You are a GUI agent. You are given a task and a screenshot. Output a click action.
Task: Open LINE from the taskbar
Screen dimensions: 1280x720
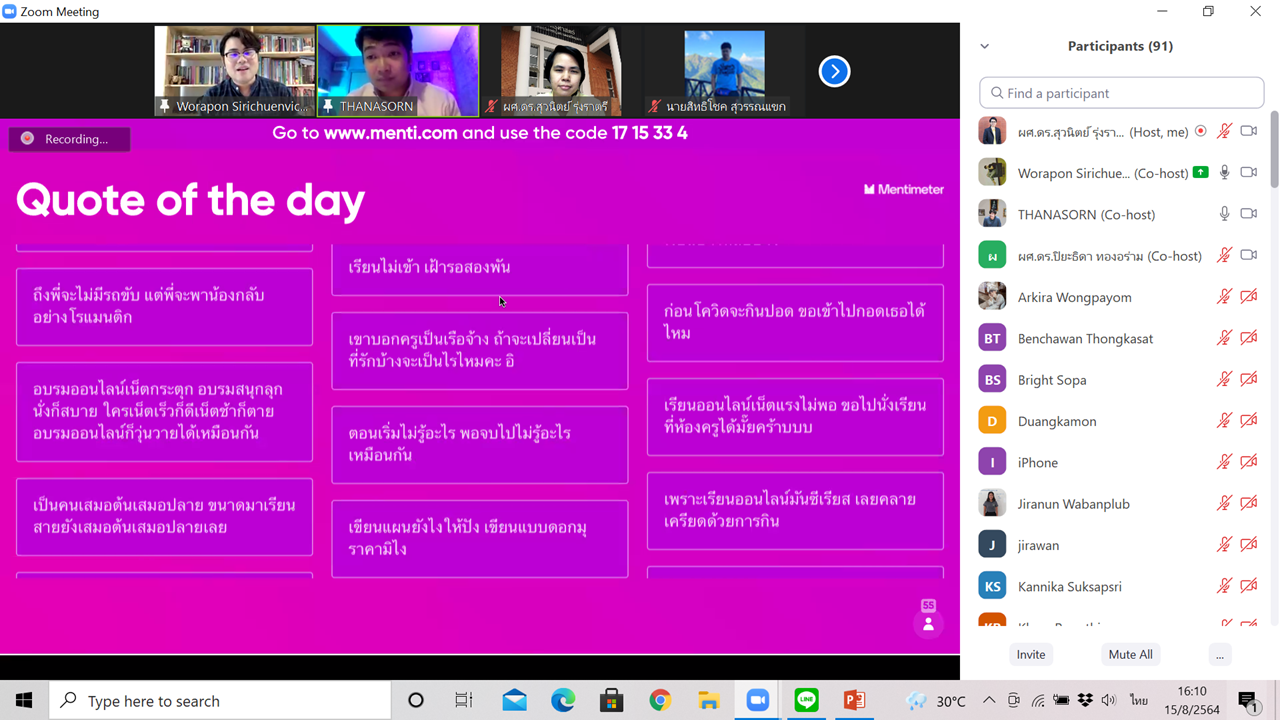click(806, 701)
